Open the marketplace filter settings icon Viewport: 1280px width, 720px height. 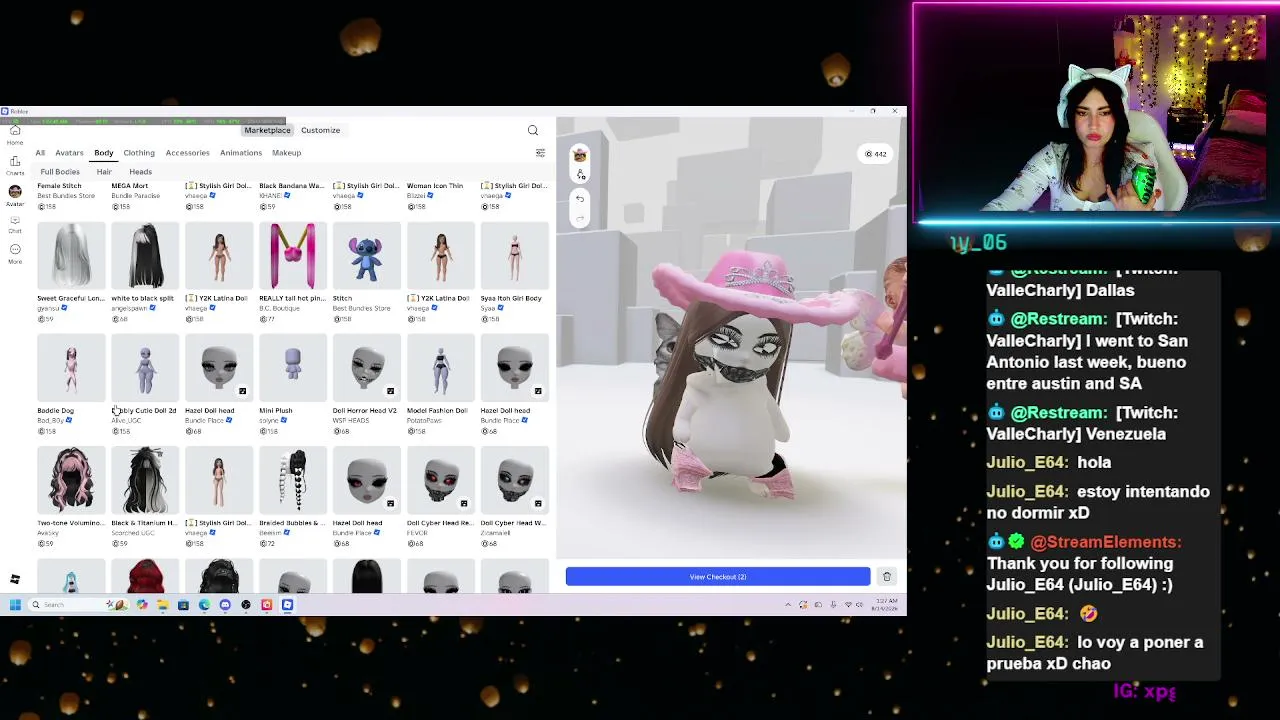point(540,153)
